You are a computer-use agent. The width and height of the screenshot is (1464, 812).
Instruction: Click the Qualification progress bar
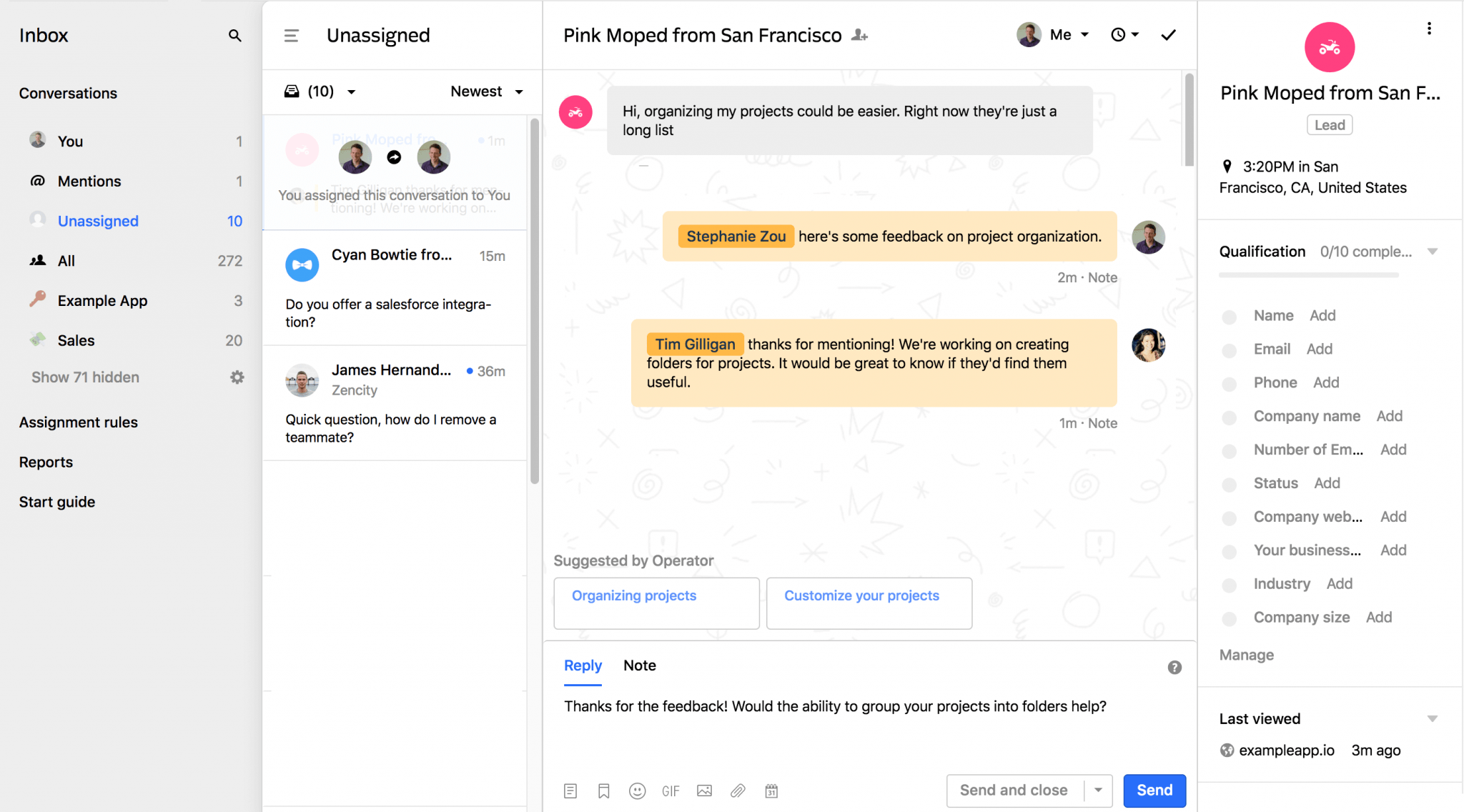click(x=1308, y=274)
